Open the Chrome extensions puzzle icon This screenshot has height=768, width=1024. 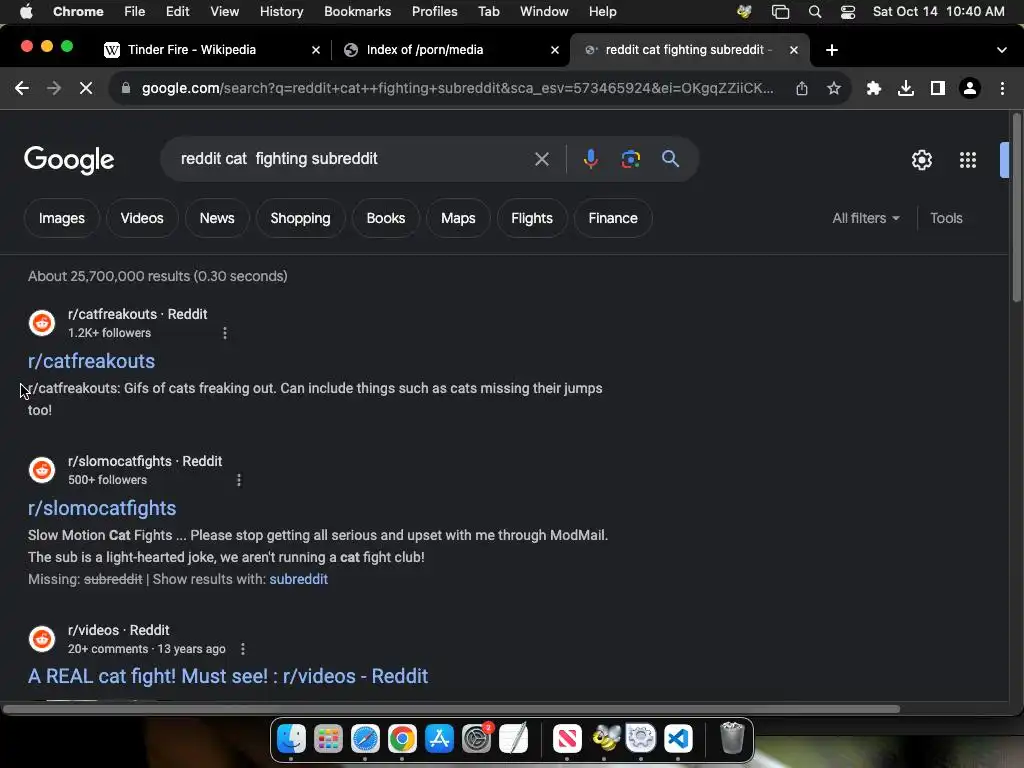[874, 88]
